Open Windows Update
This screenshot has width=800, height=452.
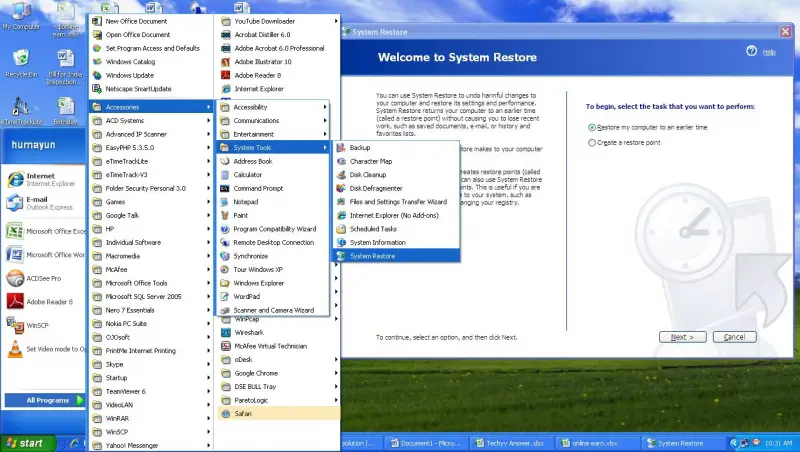coord(151,75)
